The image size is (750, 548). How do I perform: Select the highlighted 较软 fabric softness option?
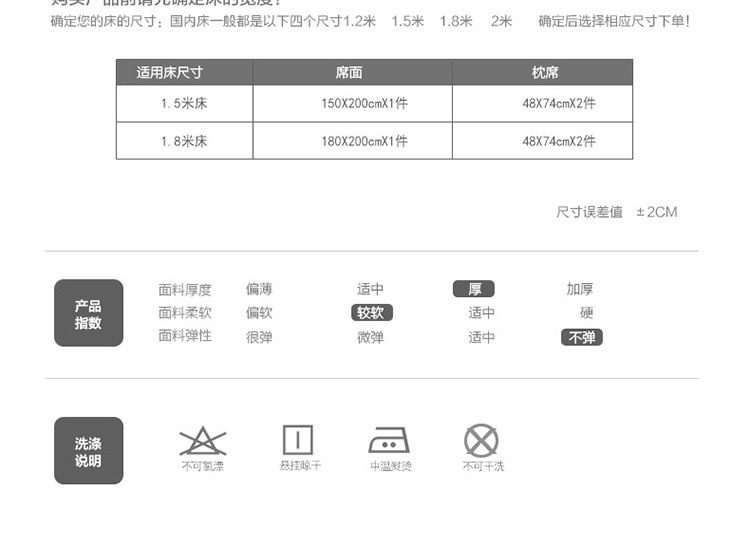(x=370, y=313)
